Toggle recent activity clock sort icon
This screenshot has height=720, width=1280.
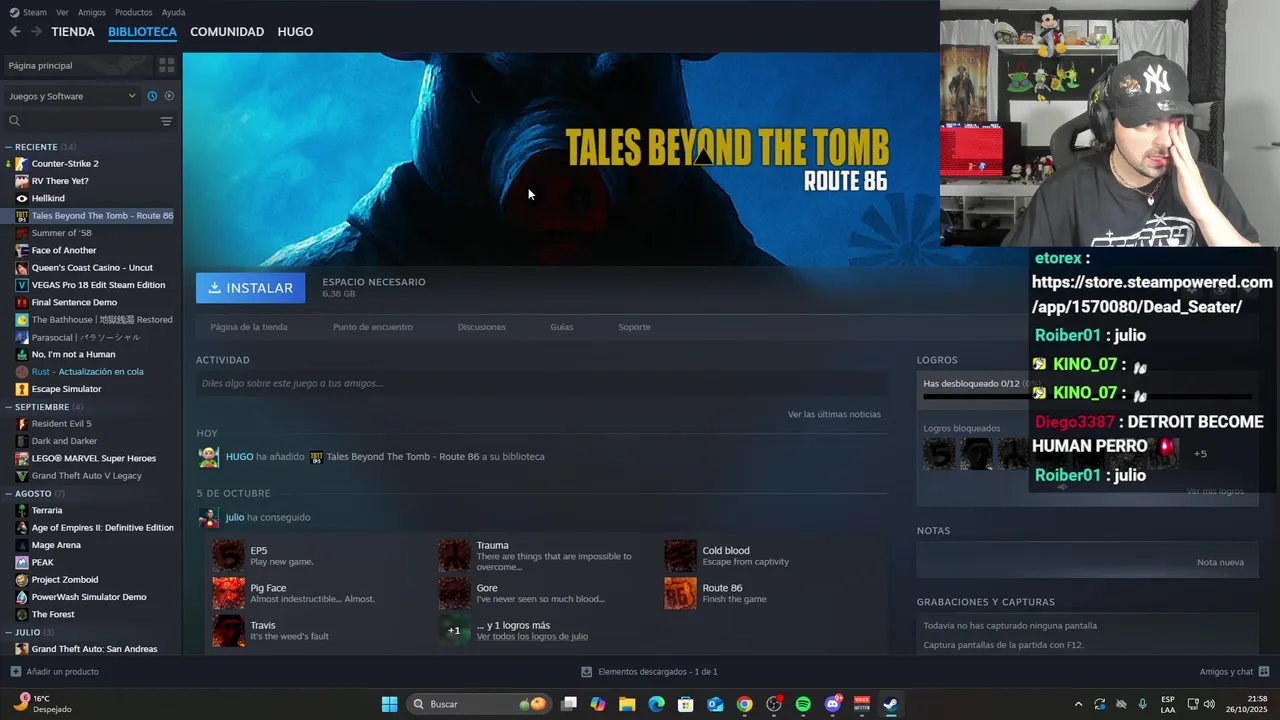(152, 96)
